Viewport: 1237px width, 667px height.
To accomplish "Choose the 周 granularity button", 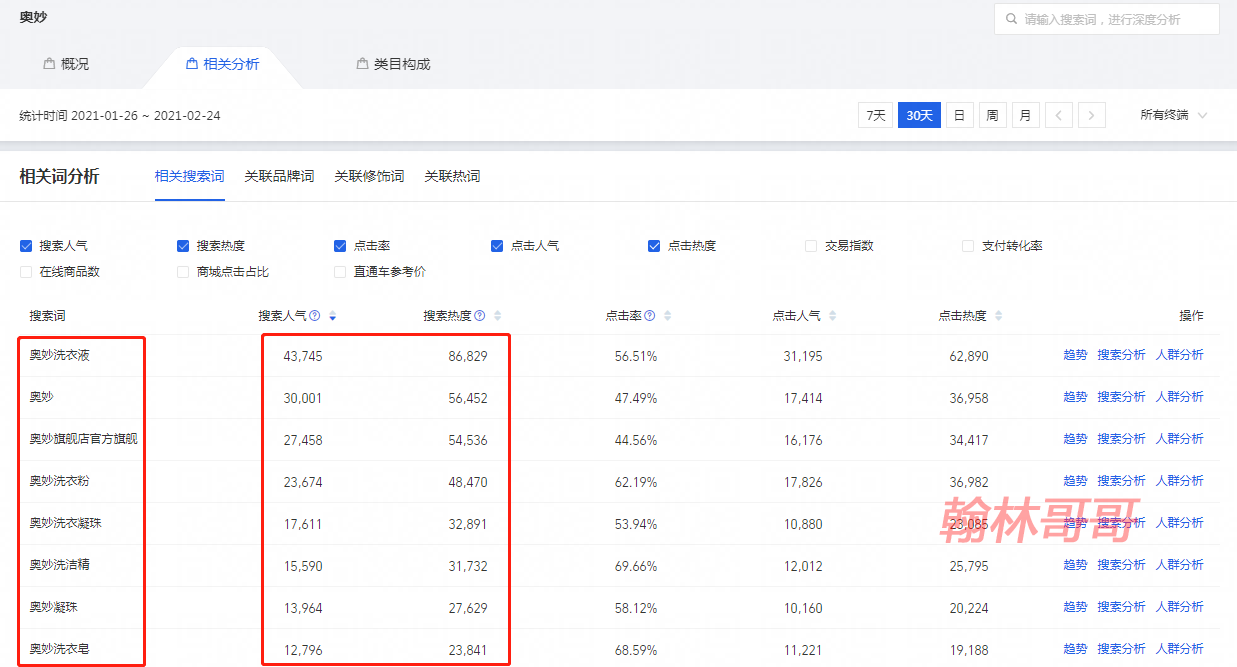I will click(x=992, y=115).
